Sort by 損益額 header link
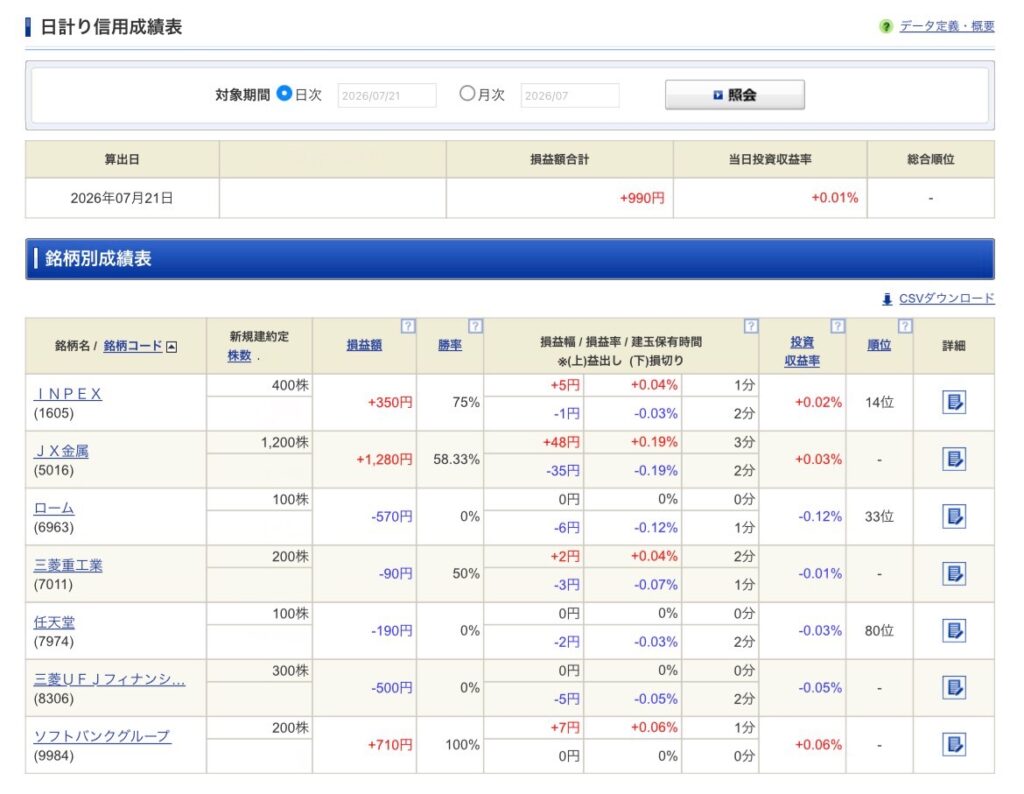The width and height of the screenshot is (1024, 794). [364, 345]
